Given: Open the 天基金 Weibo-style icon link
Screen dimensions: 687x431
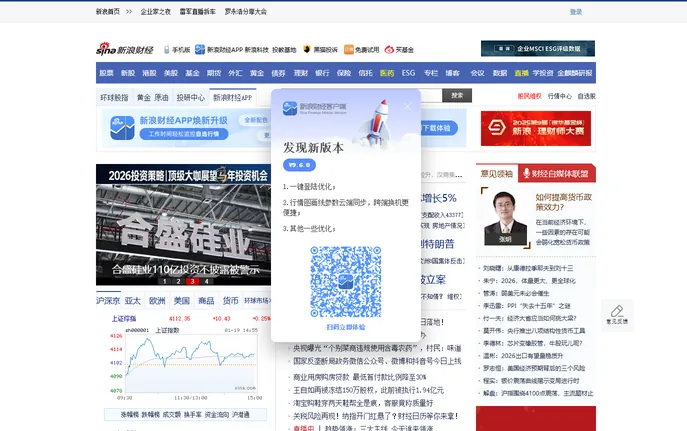Looking at the screenshot, I should [389, 49].
